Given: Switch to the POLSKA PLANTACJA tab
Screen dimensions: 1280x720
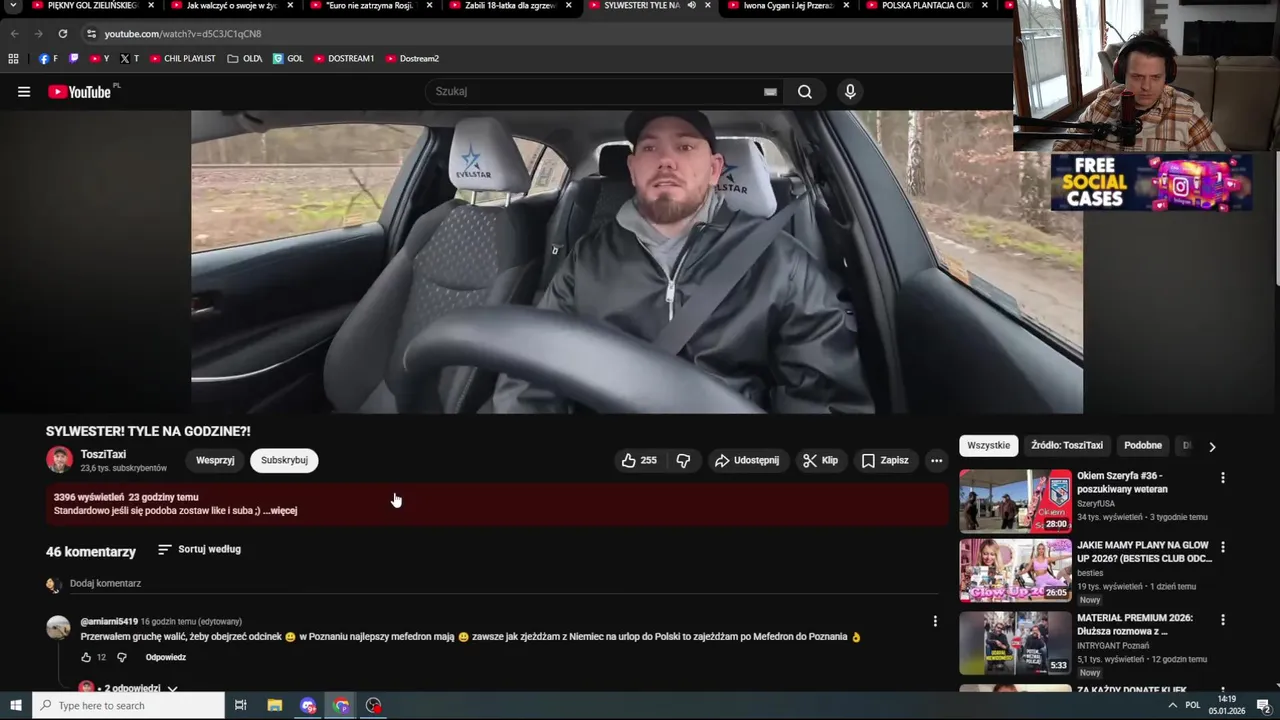Looking at the screenshot, I should pos(927,5).
